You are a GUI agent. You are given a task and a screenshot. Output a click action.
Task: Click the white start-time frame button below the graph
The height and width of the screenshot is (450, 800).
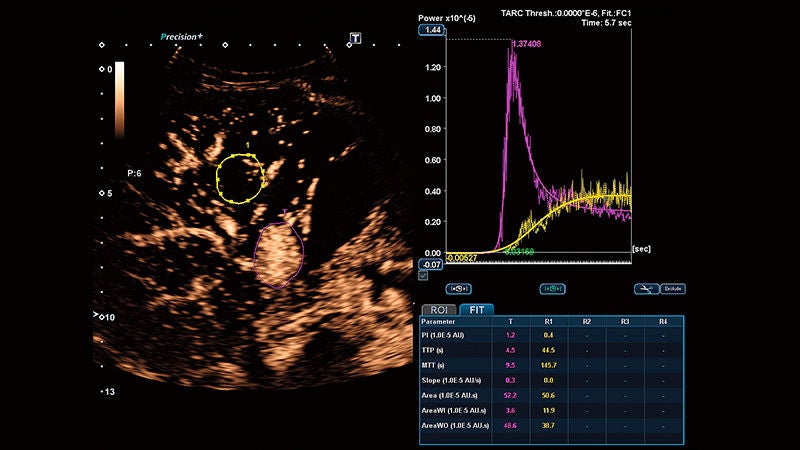pos(458,289)
